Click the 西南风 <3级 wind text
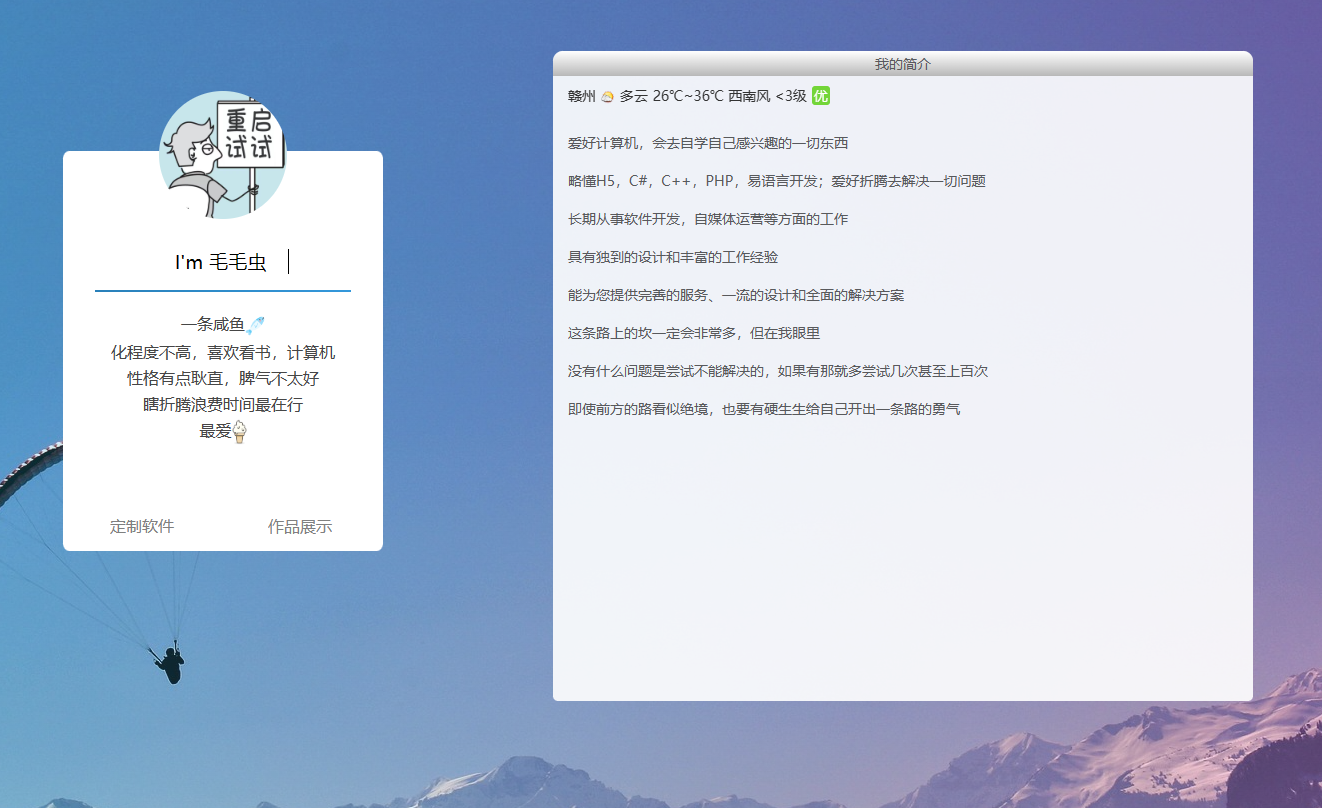This screenshot has width=1322, height=808. (x=768, y=96)
